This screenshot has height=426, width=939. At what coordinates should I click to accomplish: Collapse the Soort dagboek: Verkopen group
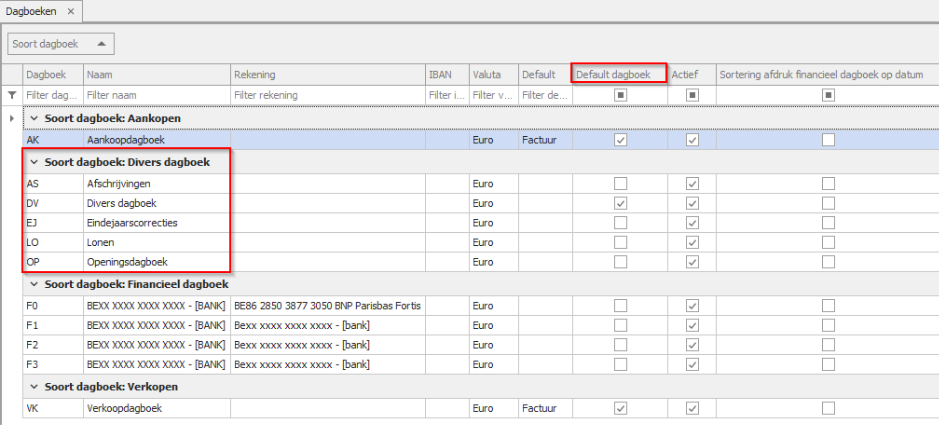[34, 387]
